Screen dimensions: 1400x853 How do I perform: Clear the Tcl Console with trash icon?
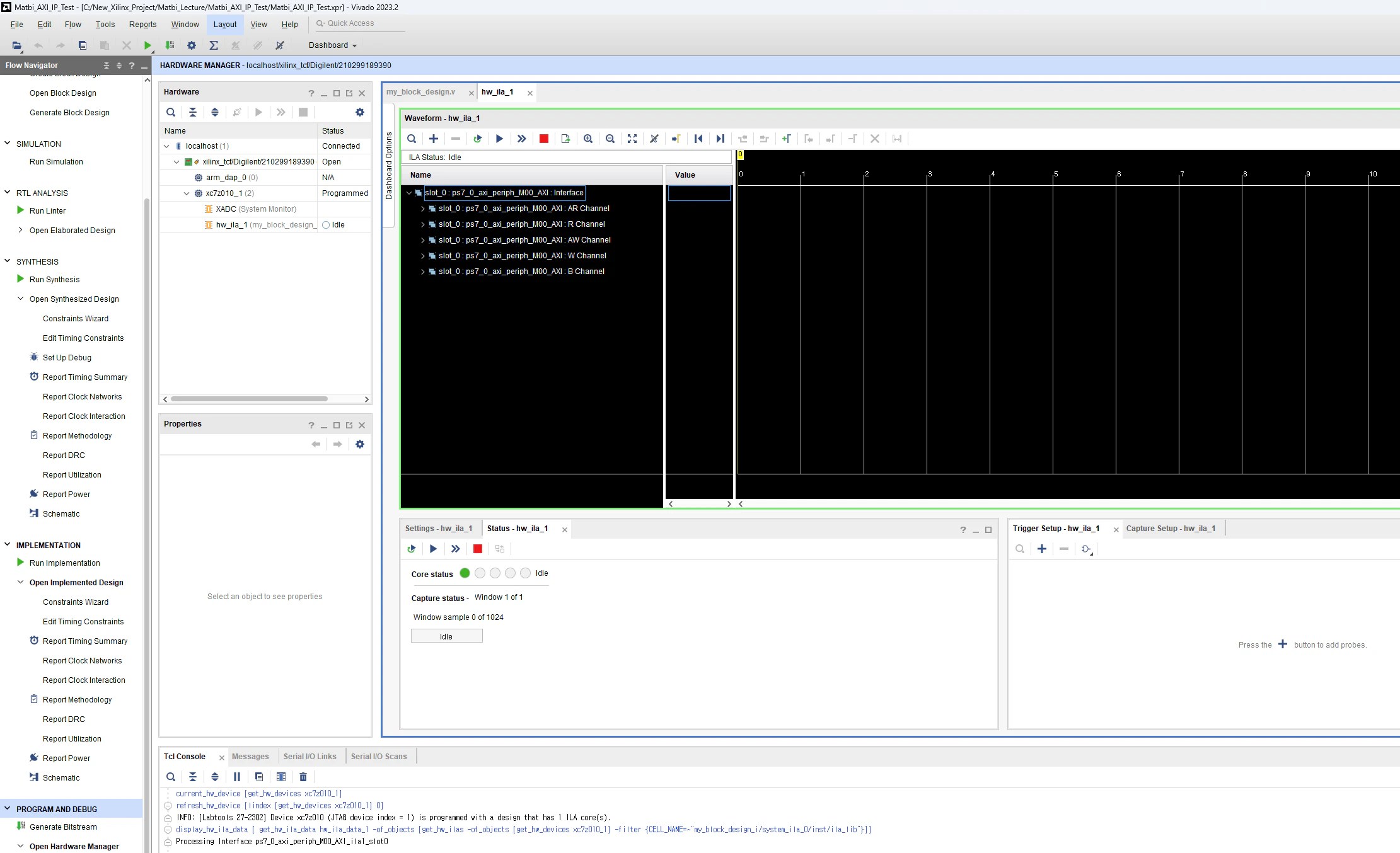pyautogui.click(x=303, y=777)
